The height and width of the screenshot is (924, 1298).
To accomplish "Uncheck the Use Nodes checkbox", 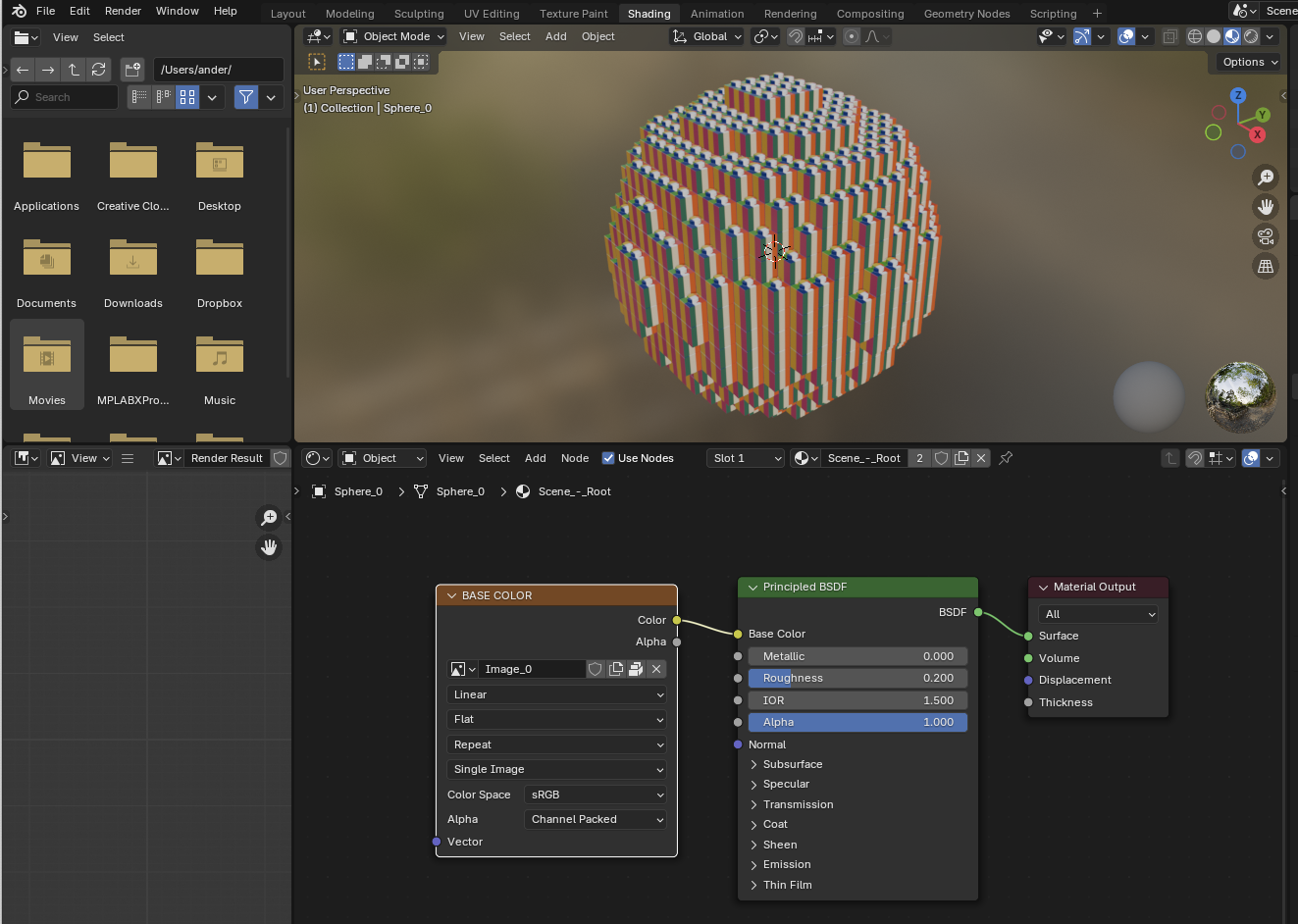I will pos(608,458).
